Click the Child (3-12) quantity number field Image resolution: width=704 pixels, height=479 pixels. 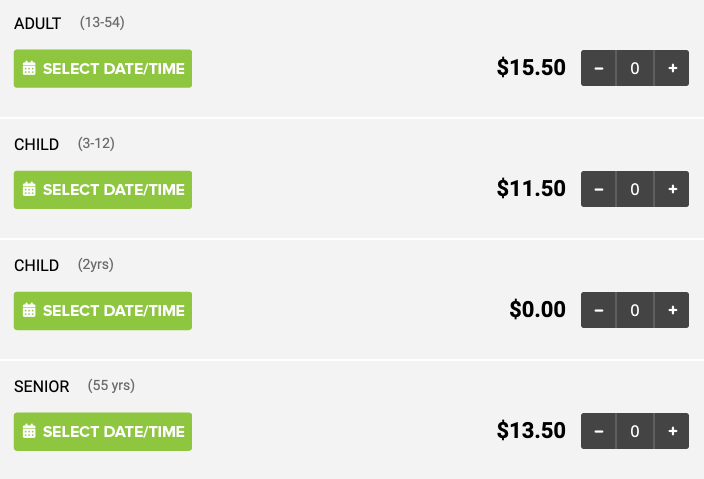pos(635,189)
